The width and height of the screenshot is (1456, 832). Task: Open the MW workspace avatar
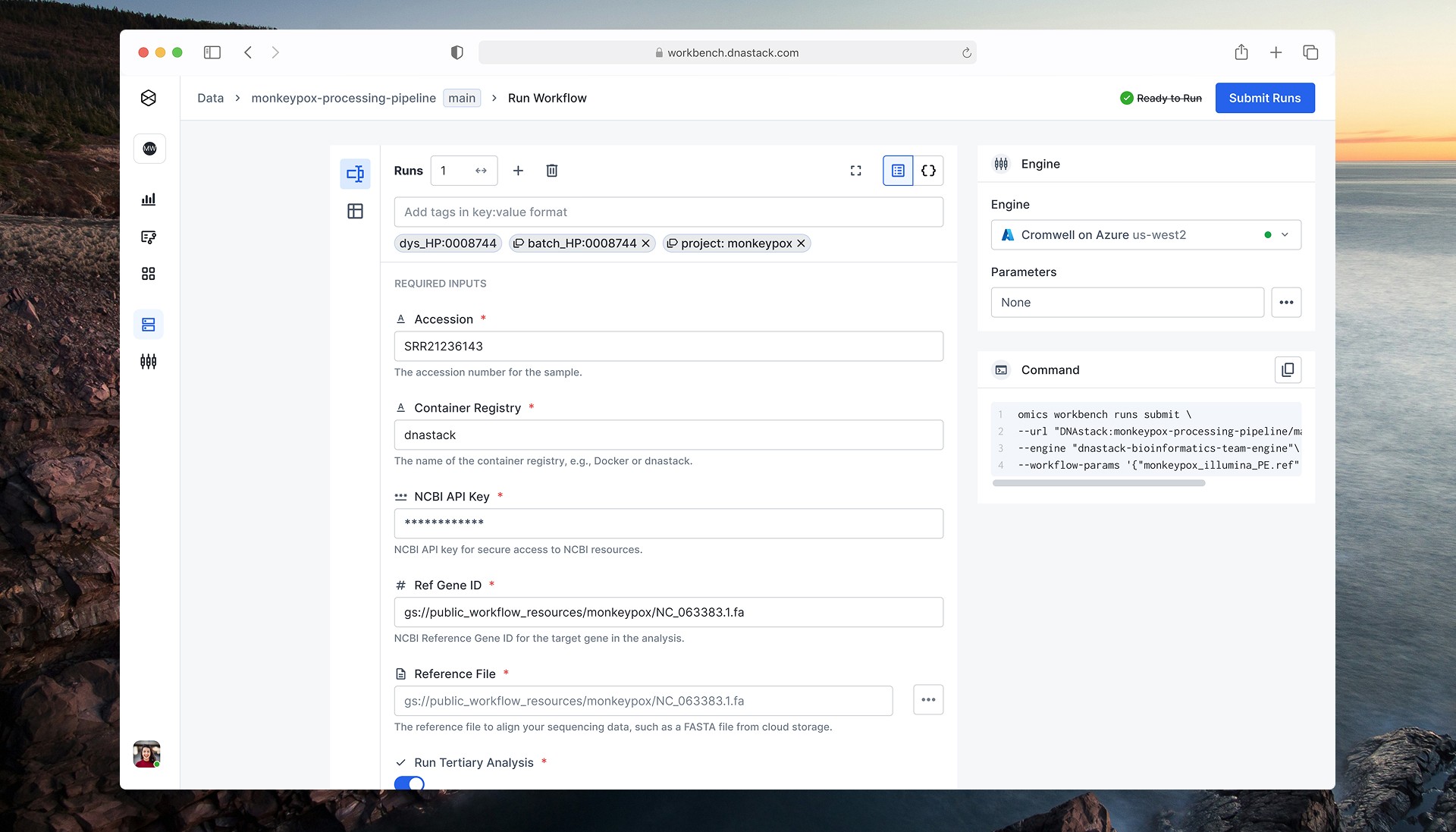point(149,149)
